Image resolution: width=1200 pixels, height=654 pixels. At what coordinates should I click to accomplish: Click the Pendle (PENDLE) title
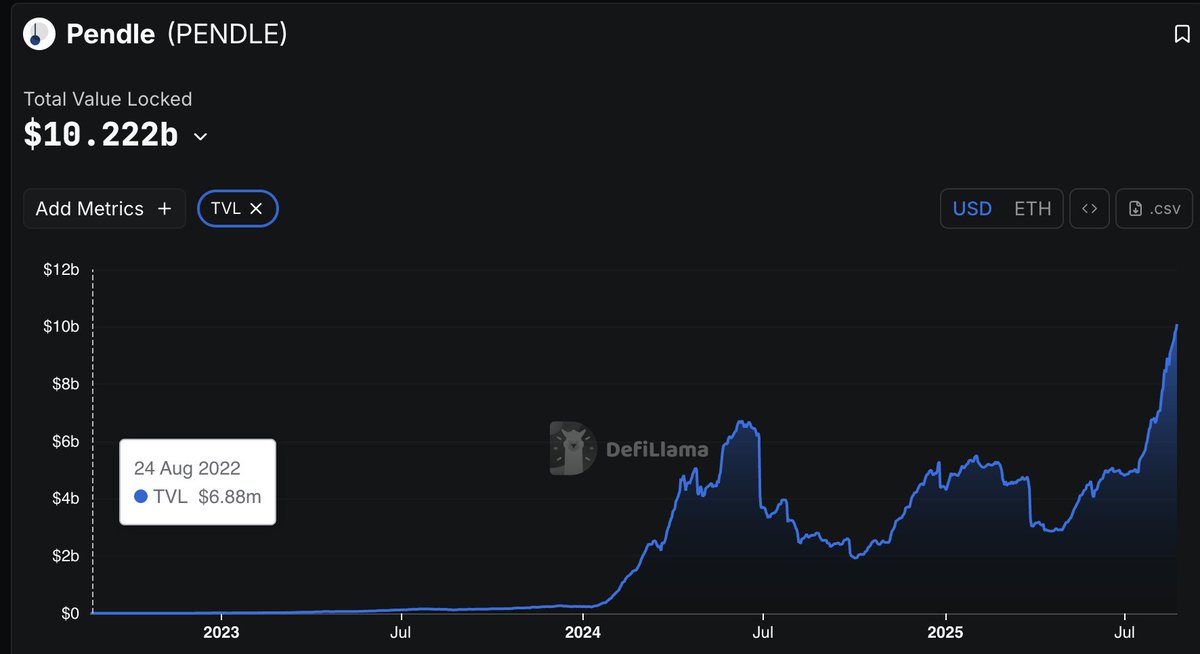(x=177, y=34)
